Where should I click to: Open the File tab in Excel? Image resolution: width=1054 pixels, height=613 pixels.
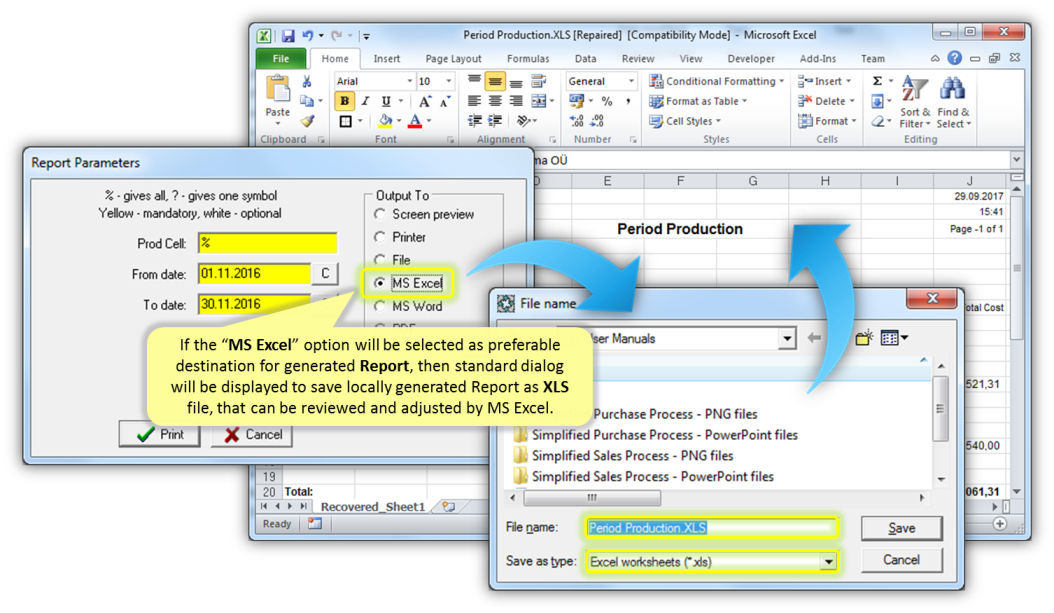coord(281,59)
